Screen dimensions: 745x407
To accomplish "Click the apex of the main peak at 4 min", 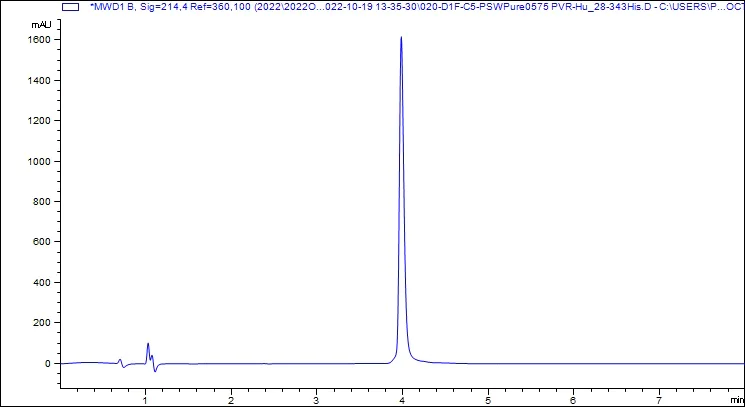I will (x=401, y=37).
